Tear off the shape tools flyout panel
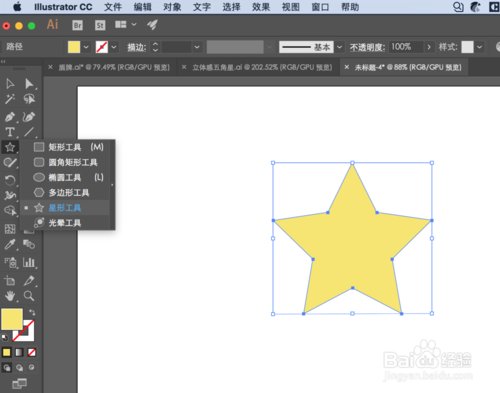 click(112, 185)
